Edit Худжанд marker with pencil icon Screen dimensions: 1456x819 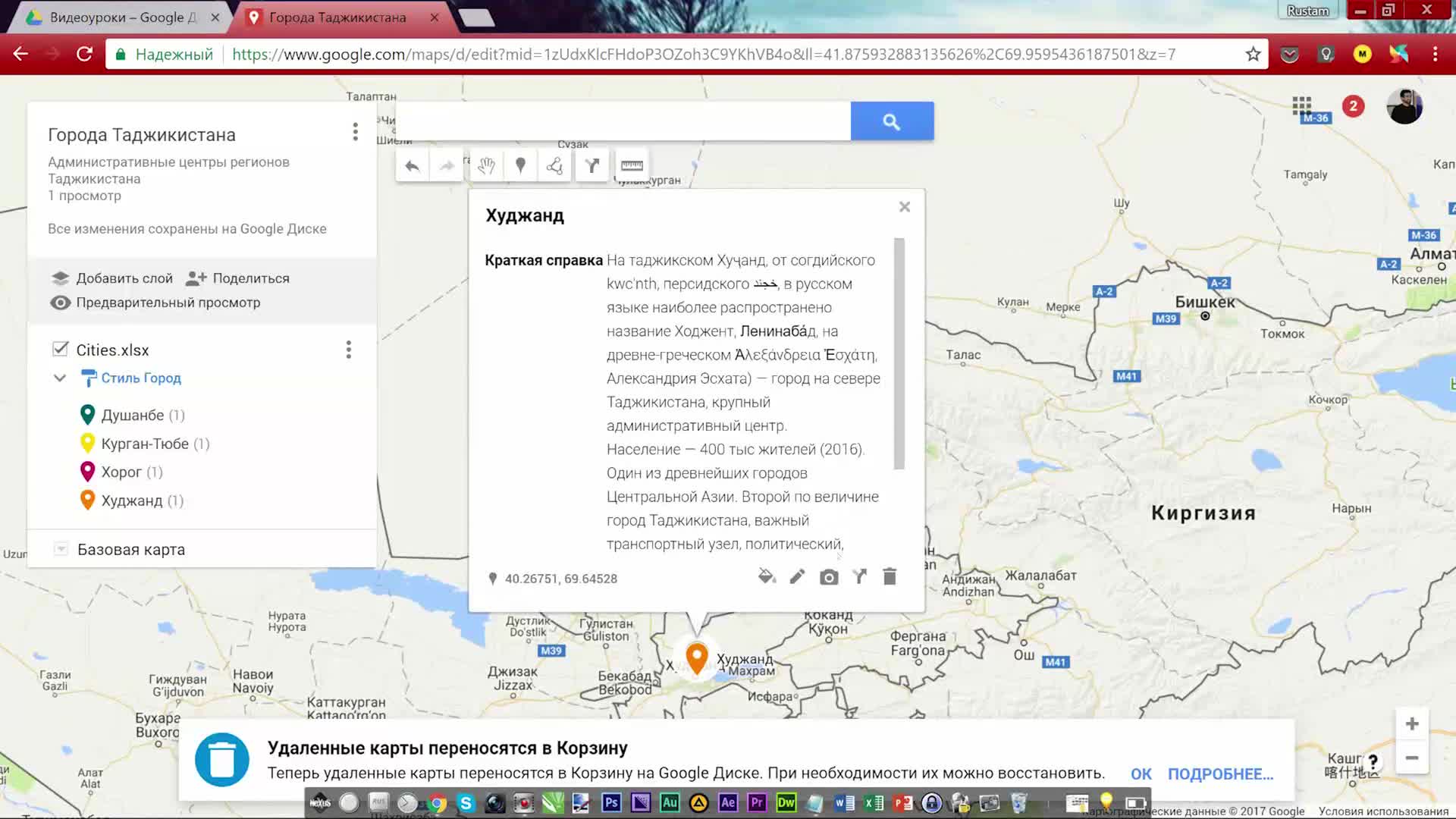coord(797,577)
